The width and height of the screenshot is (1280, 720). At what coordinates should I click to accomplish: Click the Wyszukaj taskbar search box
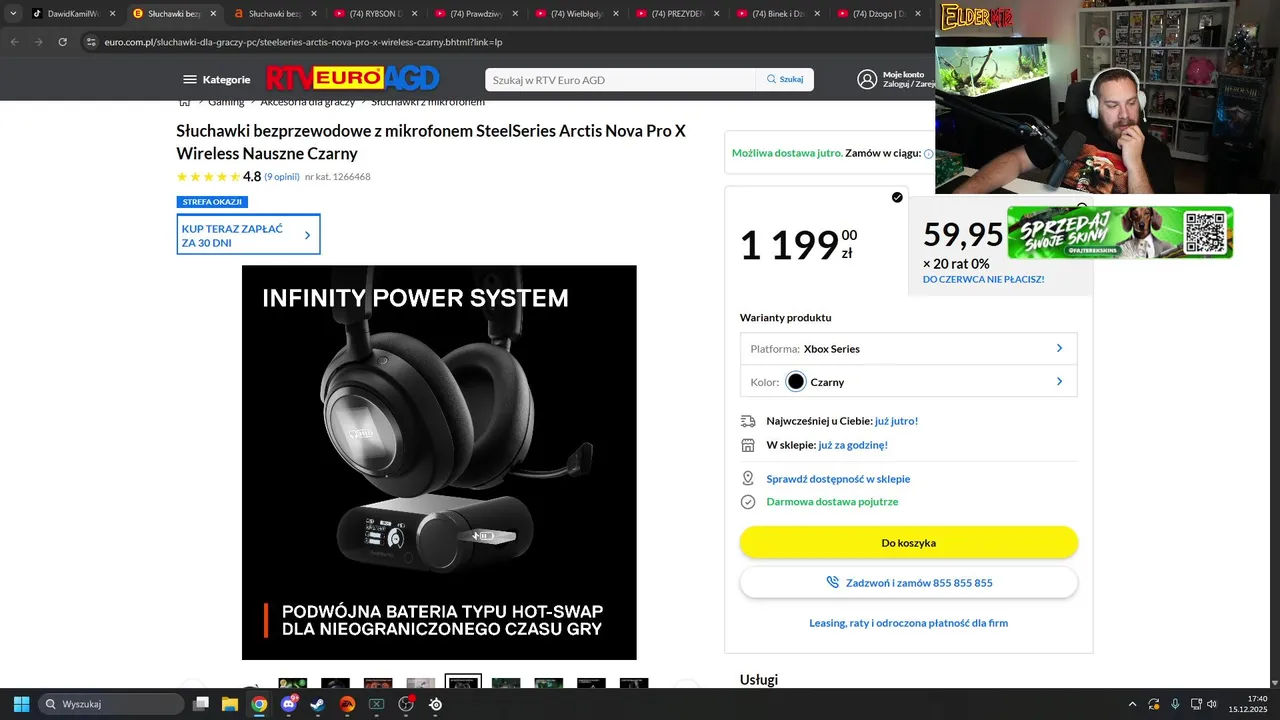point(109,704)
